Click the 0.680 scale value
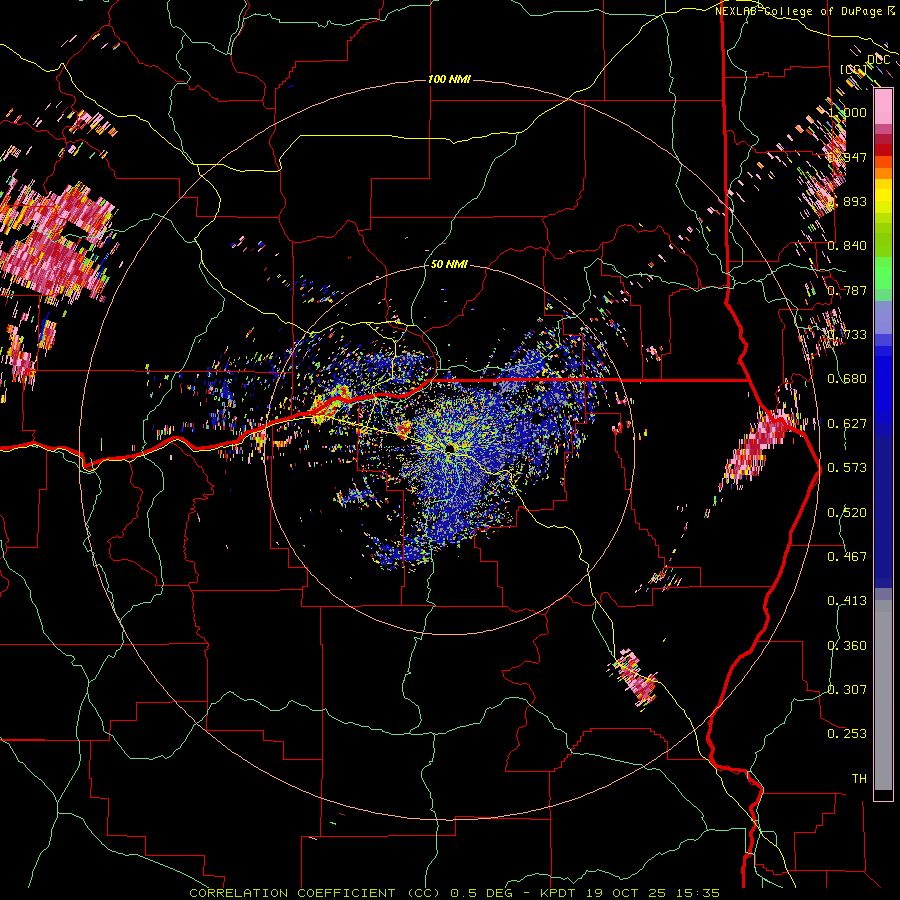This screenshot has width=900, height=900. [x=848, y=379]
